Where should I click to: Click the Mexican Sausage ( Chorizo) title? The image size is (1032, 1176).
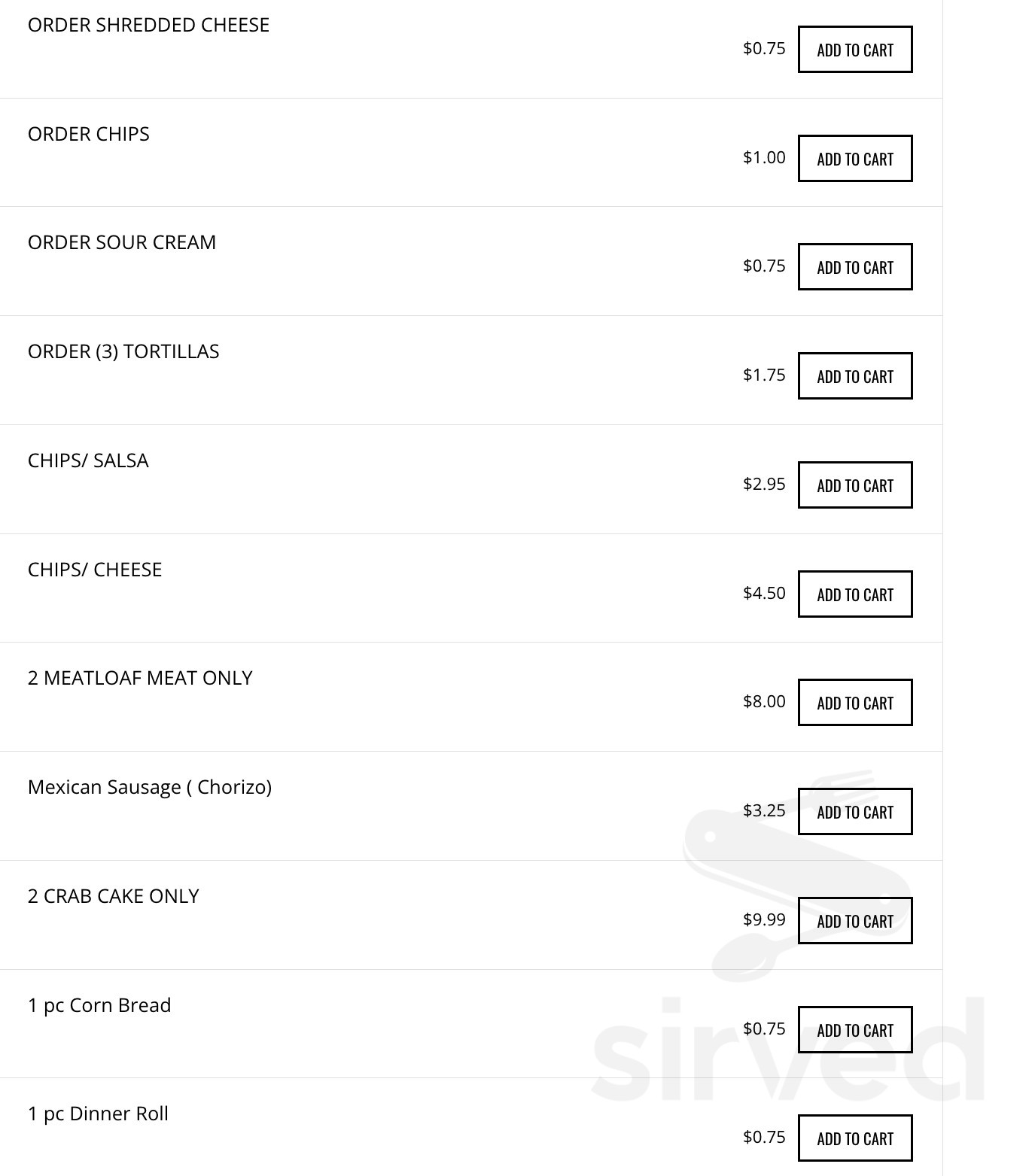tap(150, 787)
